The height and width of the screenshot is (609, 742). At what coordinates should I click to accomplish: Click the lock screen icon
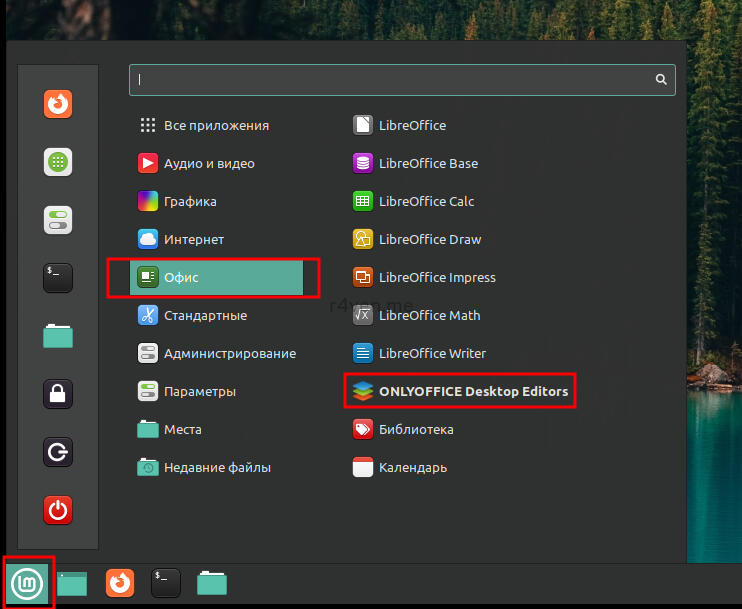[x=58, y=394]
